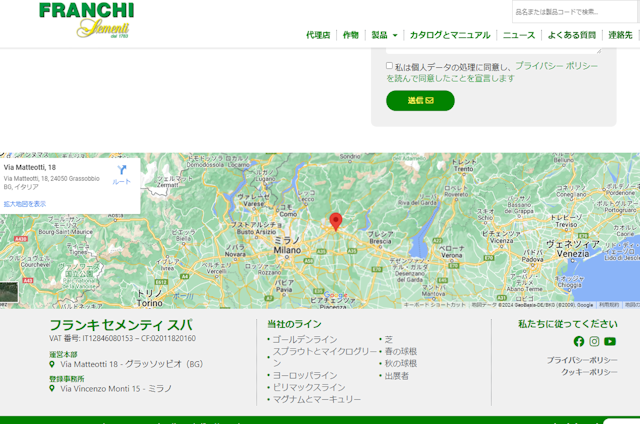Open the 芝 link in footer
The width and height of the screenshot is (640, 424).
tap(389, 339)
